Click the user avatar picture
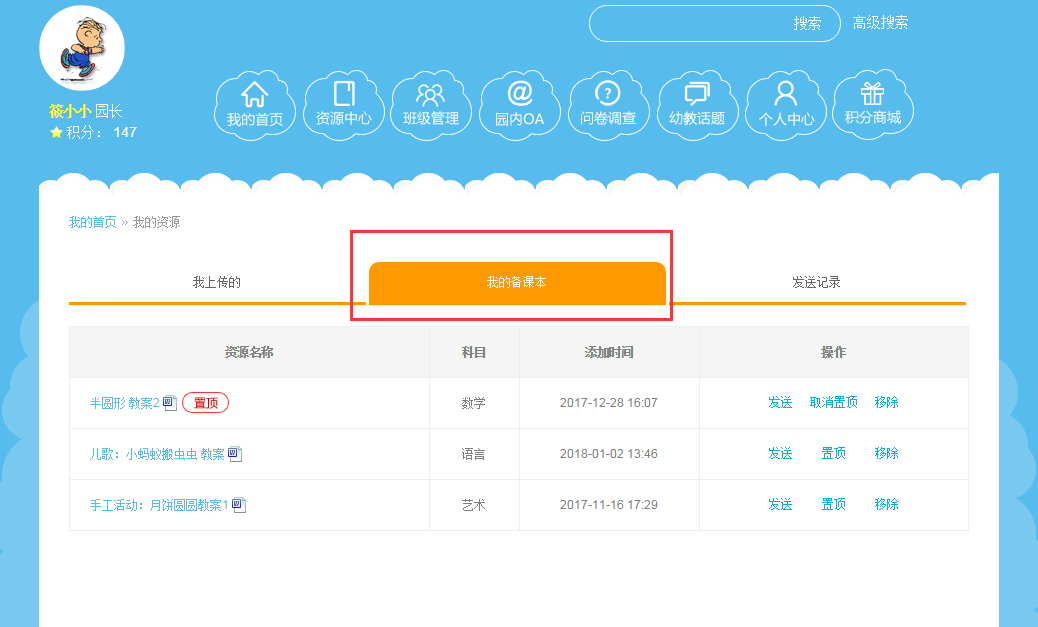The height and width of the screenshot is (627, 1038). coord(82,48)
